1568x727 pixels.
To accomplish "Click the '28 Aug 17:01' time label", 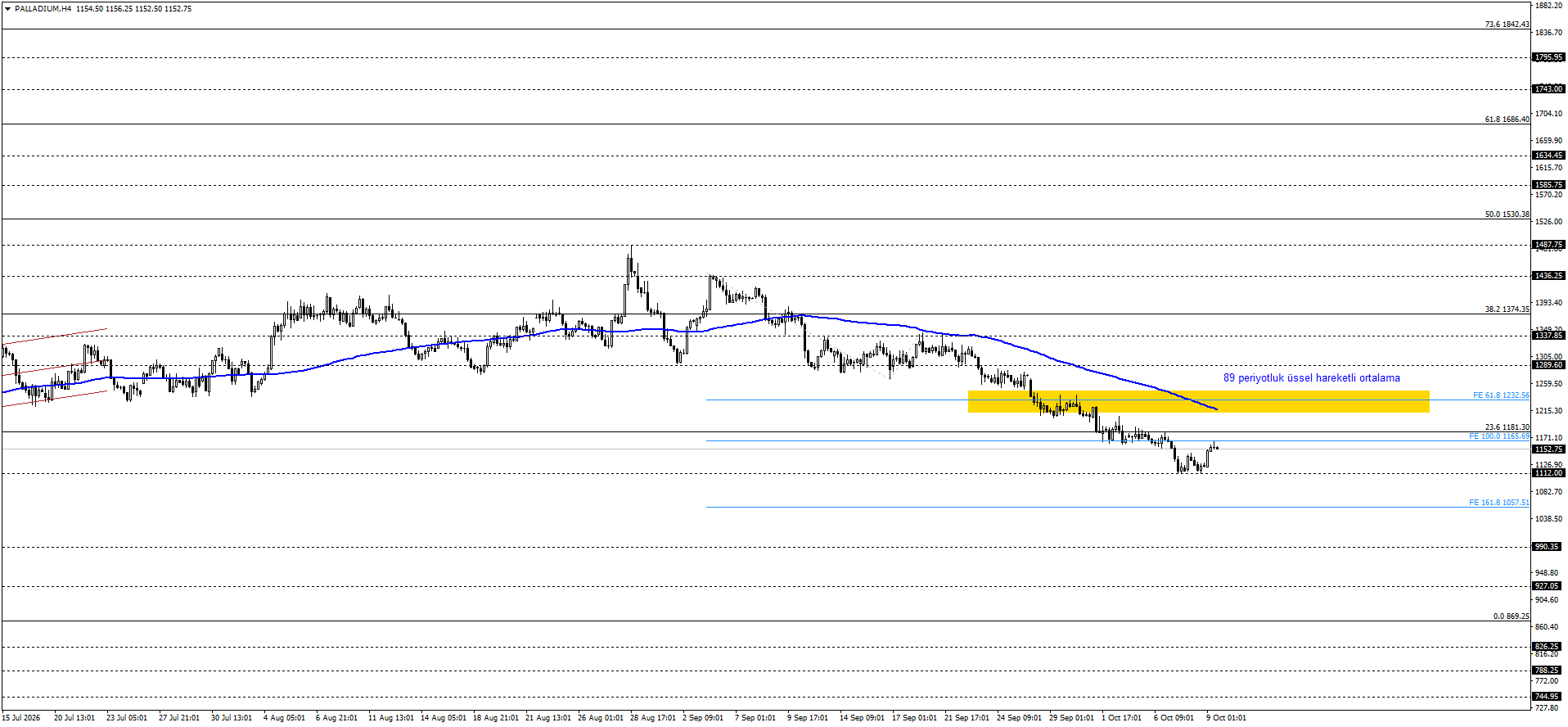I will (x=653, y=718).
